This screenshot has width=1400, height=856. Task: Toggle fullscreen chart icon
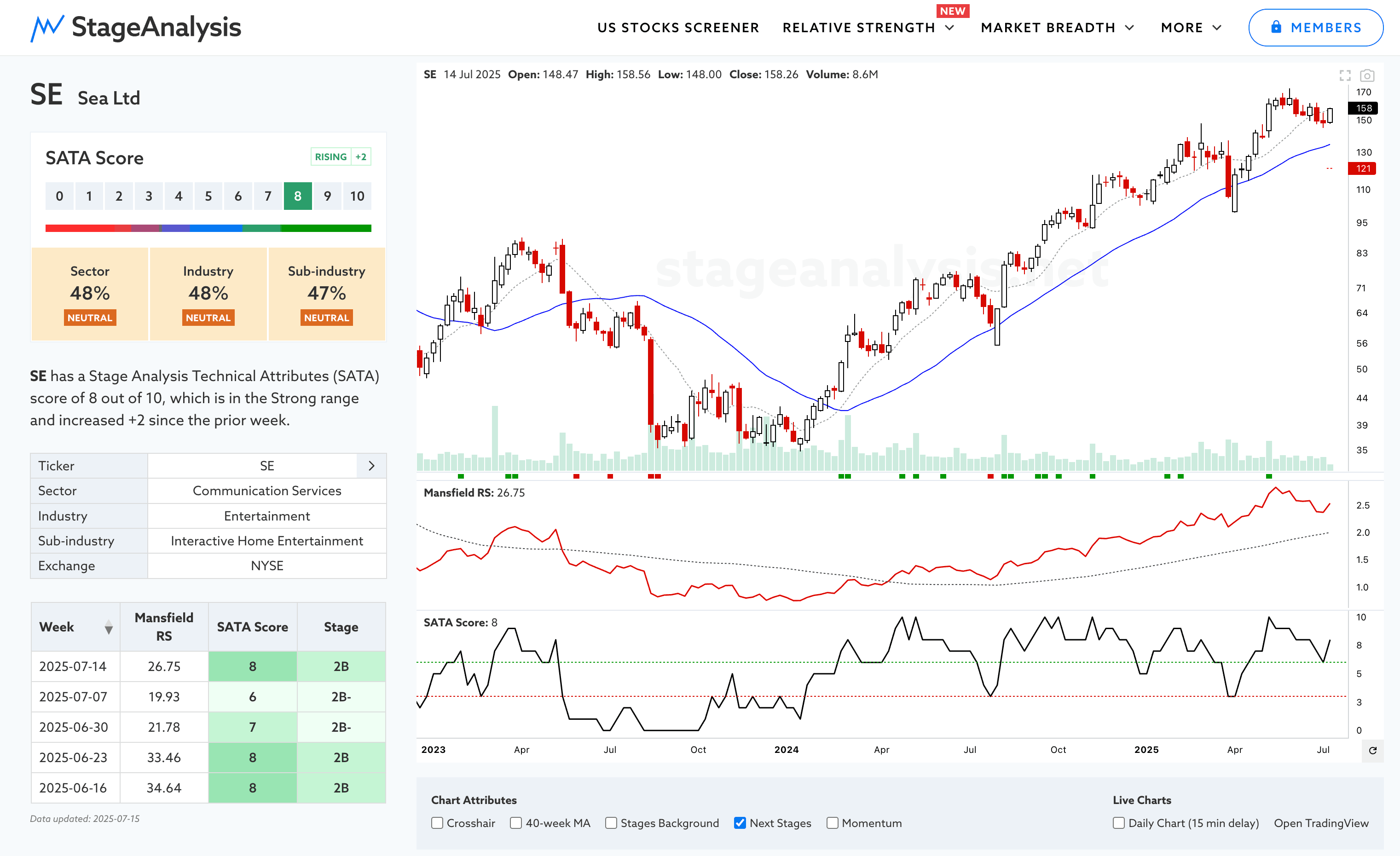1345,75
